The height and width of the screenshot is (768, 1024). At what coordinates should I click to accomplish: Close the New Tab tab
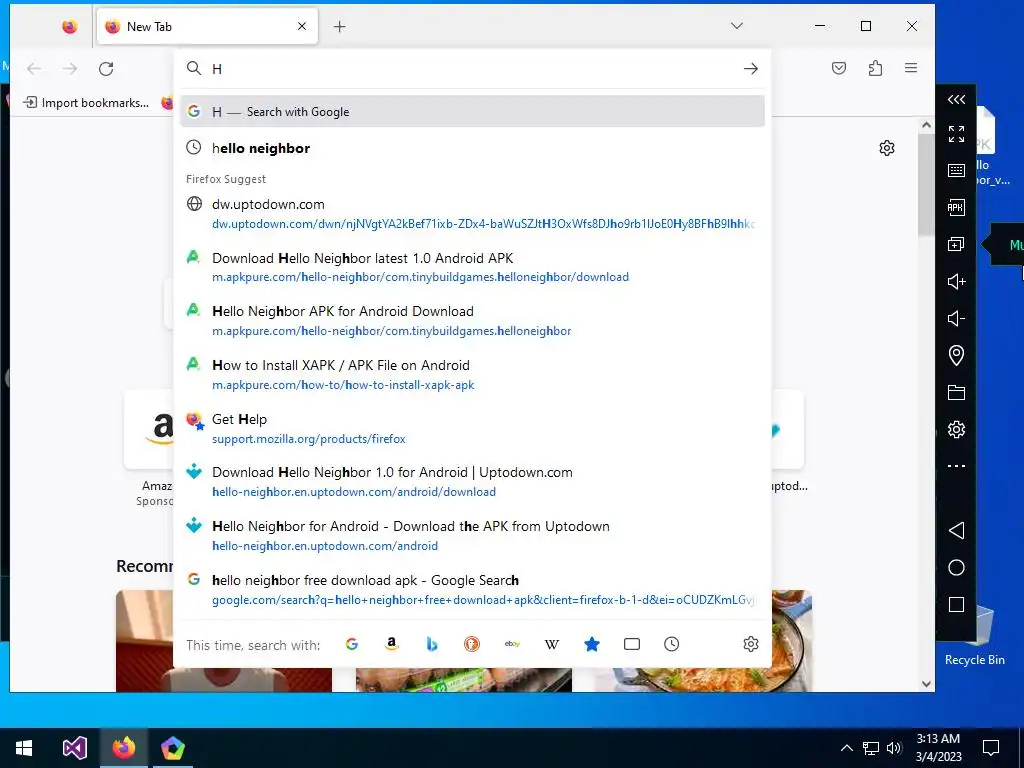pos(302,27)
